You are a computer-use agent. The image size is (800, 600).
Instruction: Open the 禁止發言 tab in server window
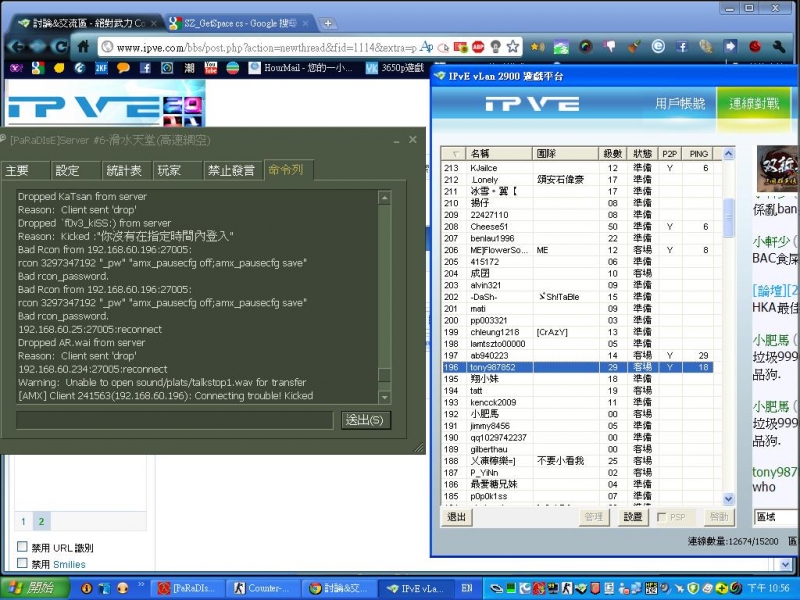coord(233,170)
